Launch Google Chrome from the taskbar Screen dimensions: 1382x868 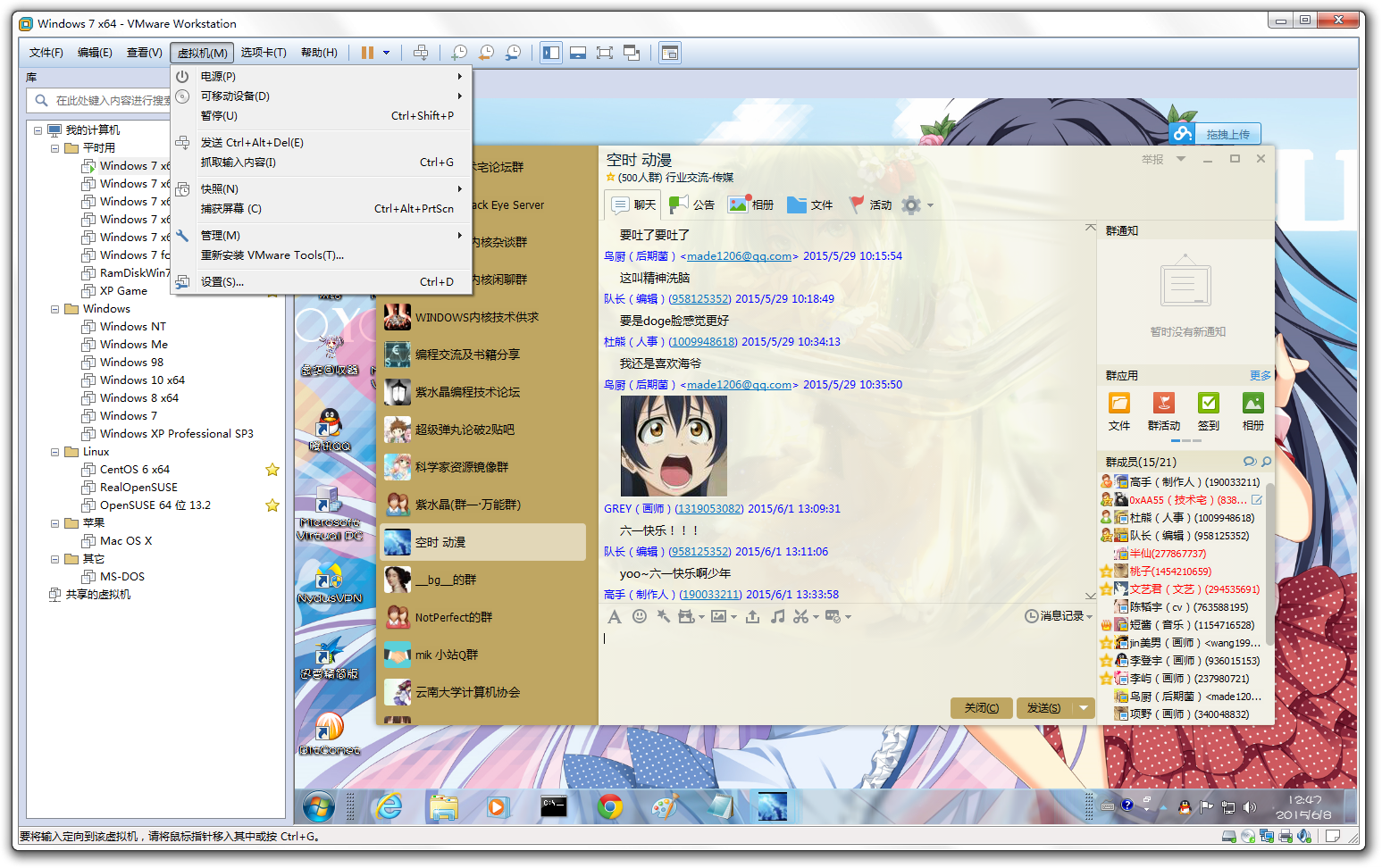pyautogui.click(x=610, y=807)
